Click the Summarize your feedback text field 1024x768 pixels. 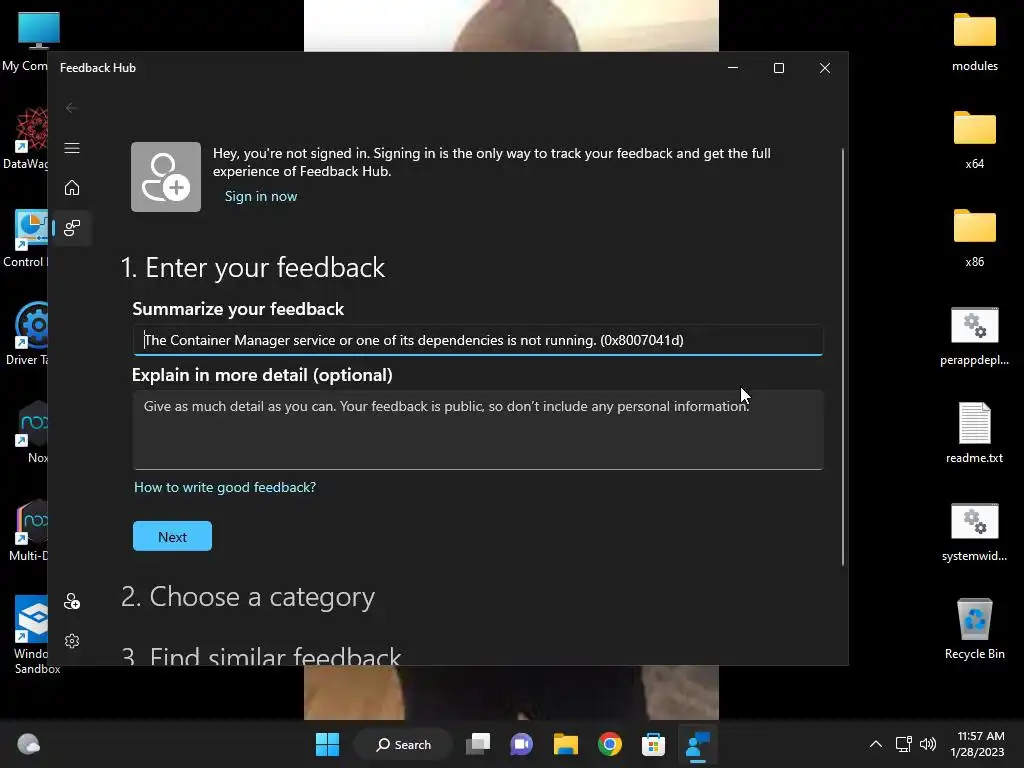tap(477, 340)
